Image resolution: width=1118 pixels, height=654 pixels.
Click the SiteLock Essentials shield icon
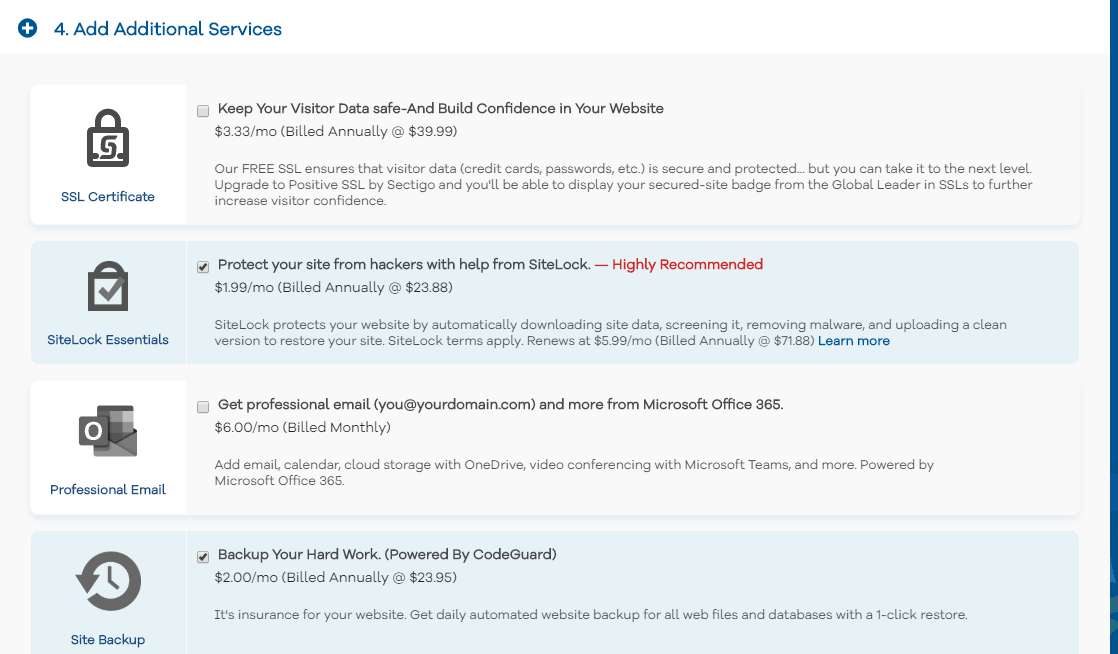tap(108, 286)
